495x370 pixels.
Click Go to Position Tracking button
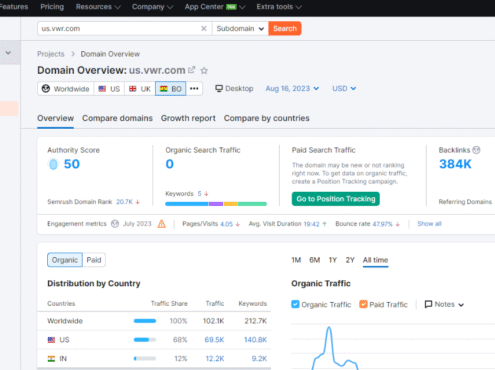coord(336,199)
